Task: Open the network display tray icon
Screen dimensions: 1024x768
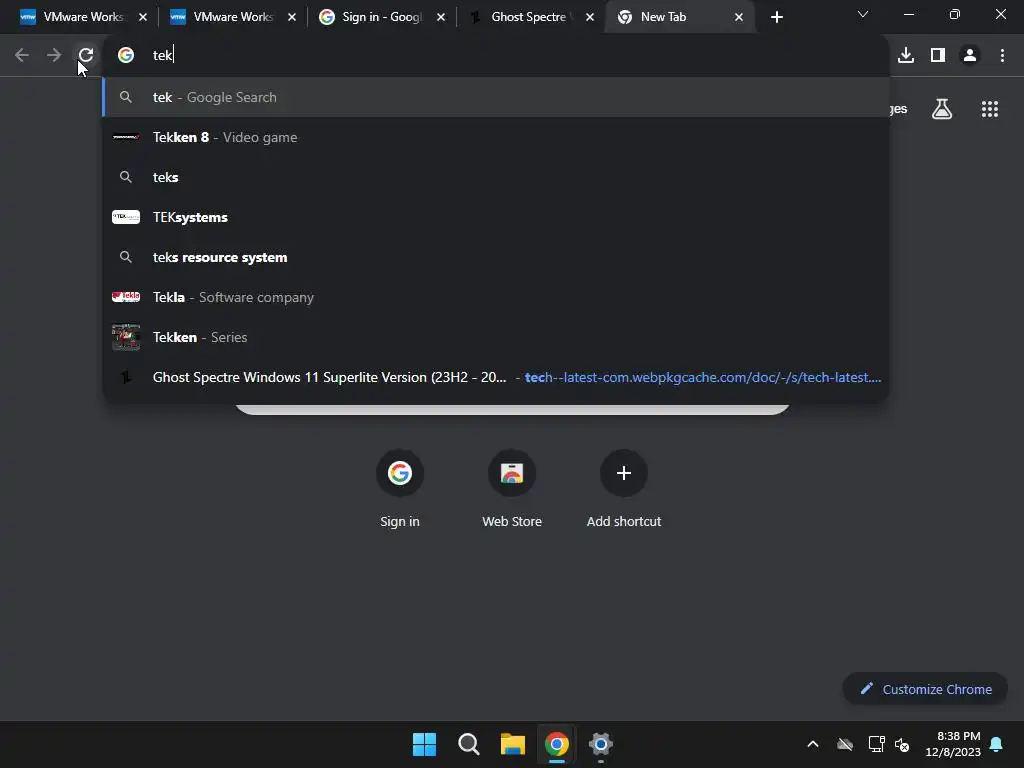Action: pyautogui.click(x=876, y=744)
